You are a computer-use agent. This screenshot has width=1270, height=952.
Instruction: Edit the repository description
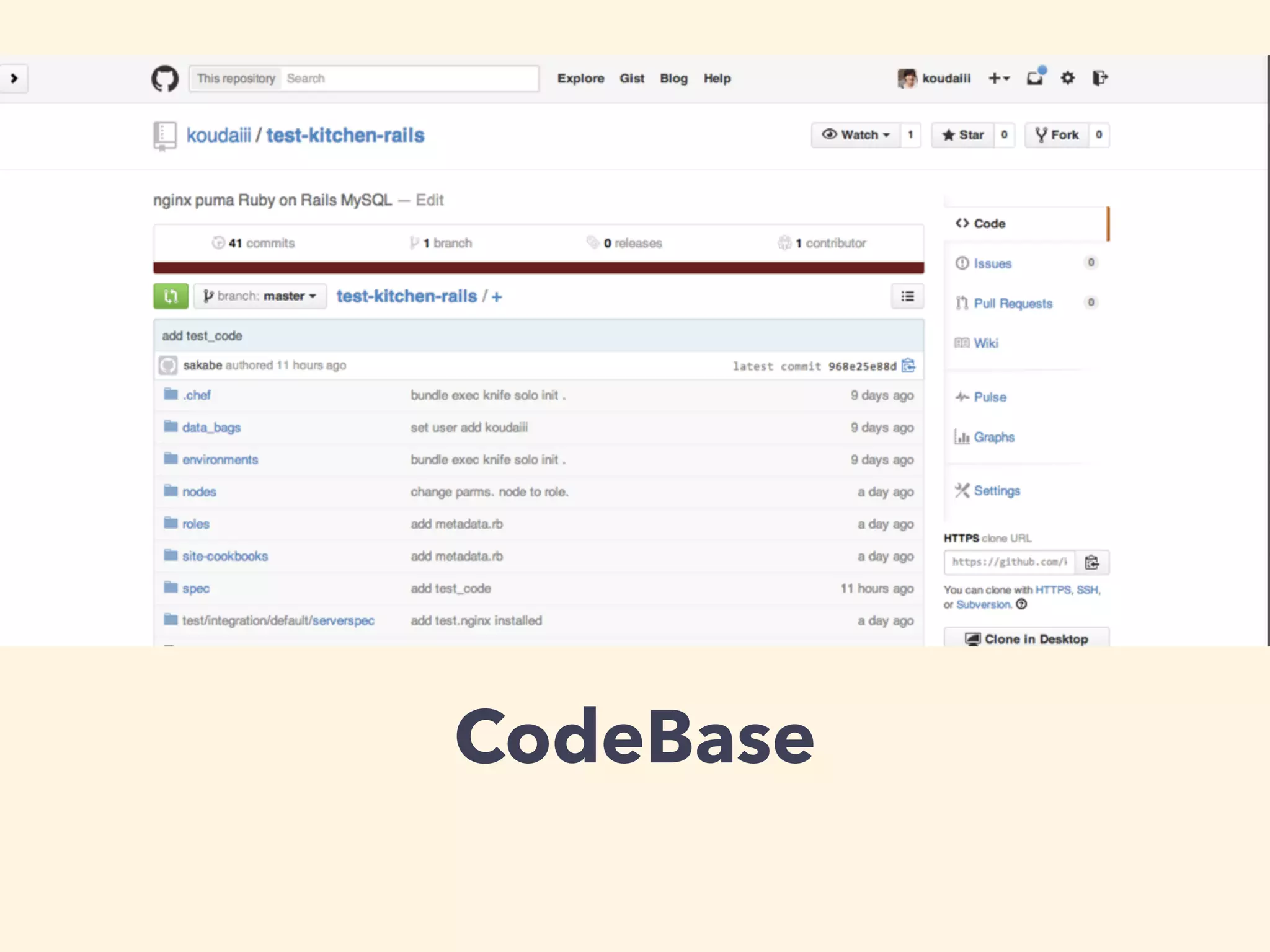[430, 200]
